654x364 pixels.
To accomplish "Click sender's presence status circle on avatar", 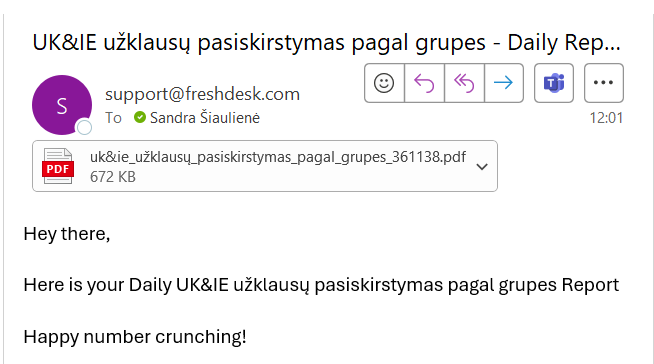I will pos(84,127).
